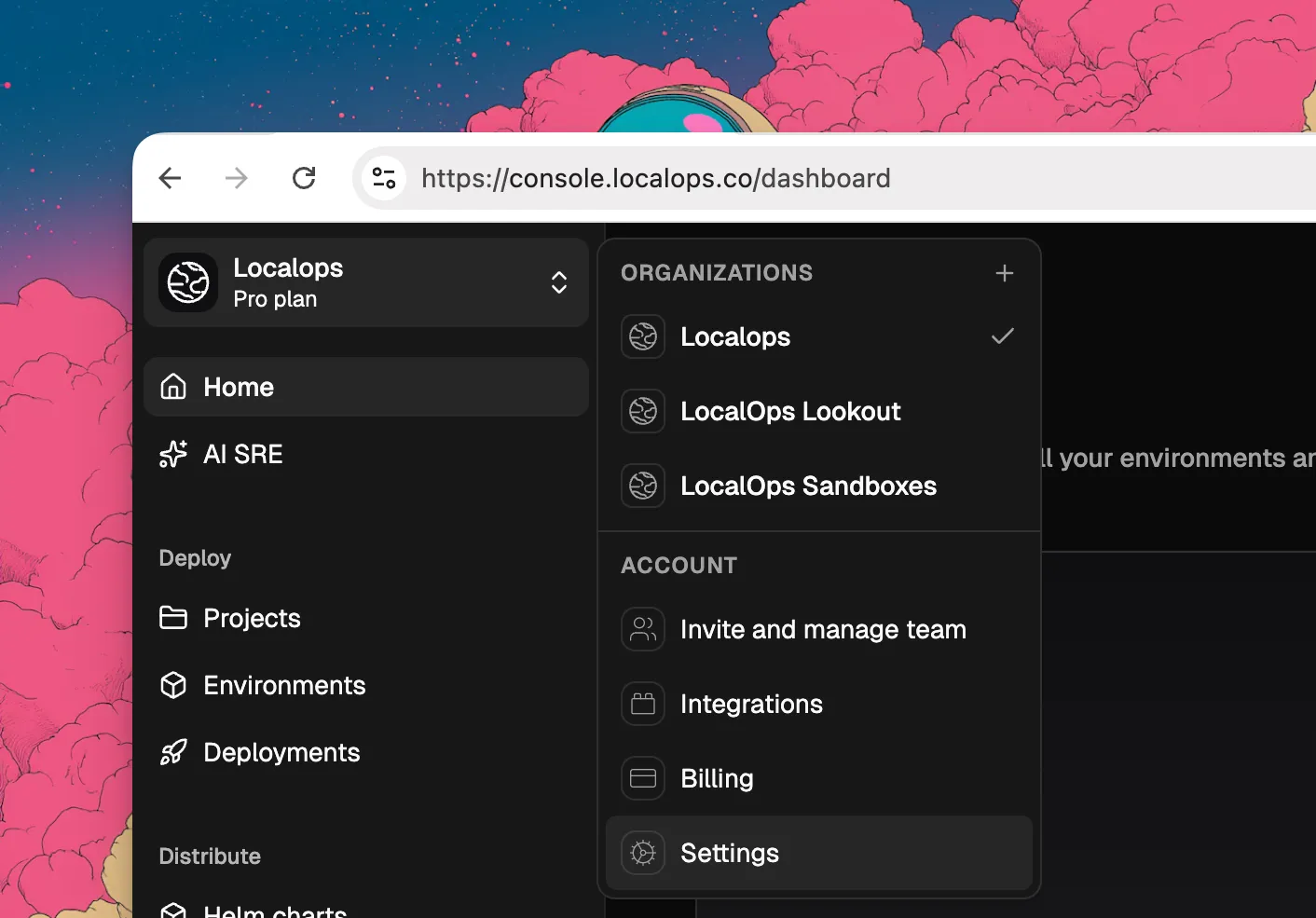Click the Projects folder icon
This screenshot has width=1316, height=918.
[173, 618]
